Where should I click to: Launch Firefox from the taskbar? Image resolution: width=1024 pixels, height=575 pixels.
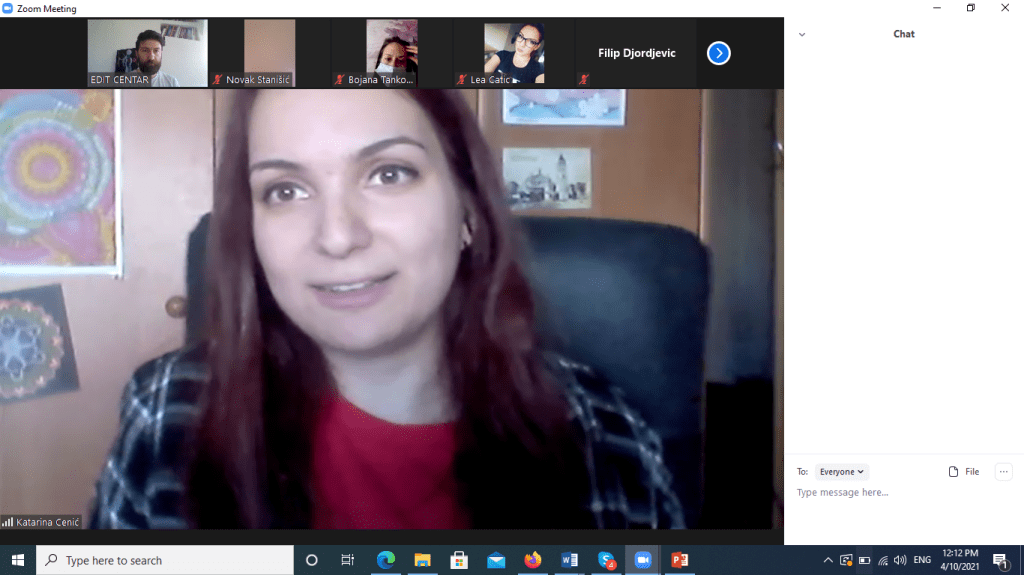[x=532, y=560]
